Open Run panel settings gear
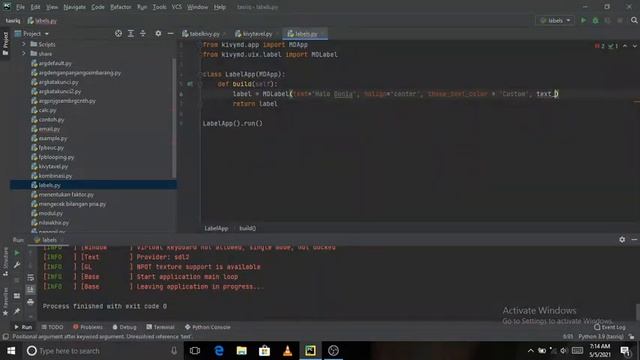The height and width of the screenshot is (360, 640). tap(622, 240)
